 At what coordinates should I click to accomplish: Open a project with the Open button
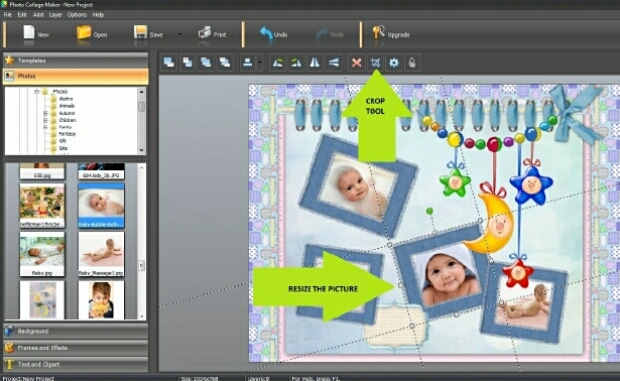[92, 34]
